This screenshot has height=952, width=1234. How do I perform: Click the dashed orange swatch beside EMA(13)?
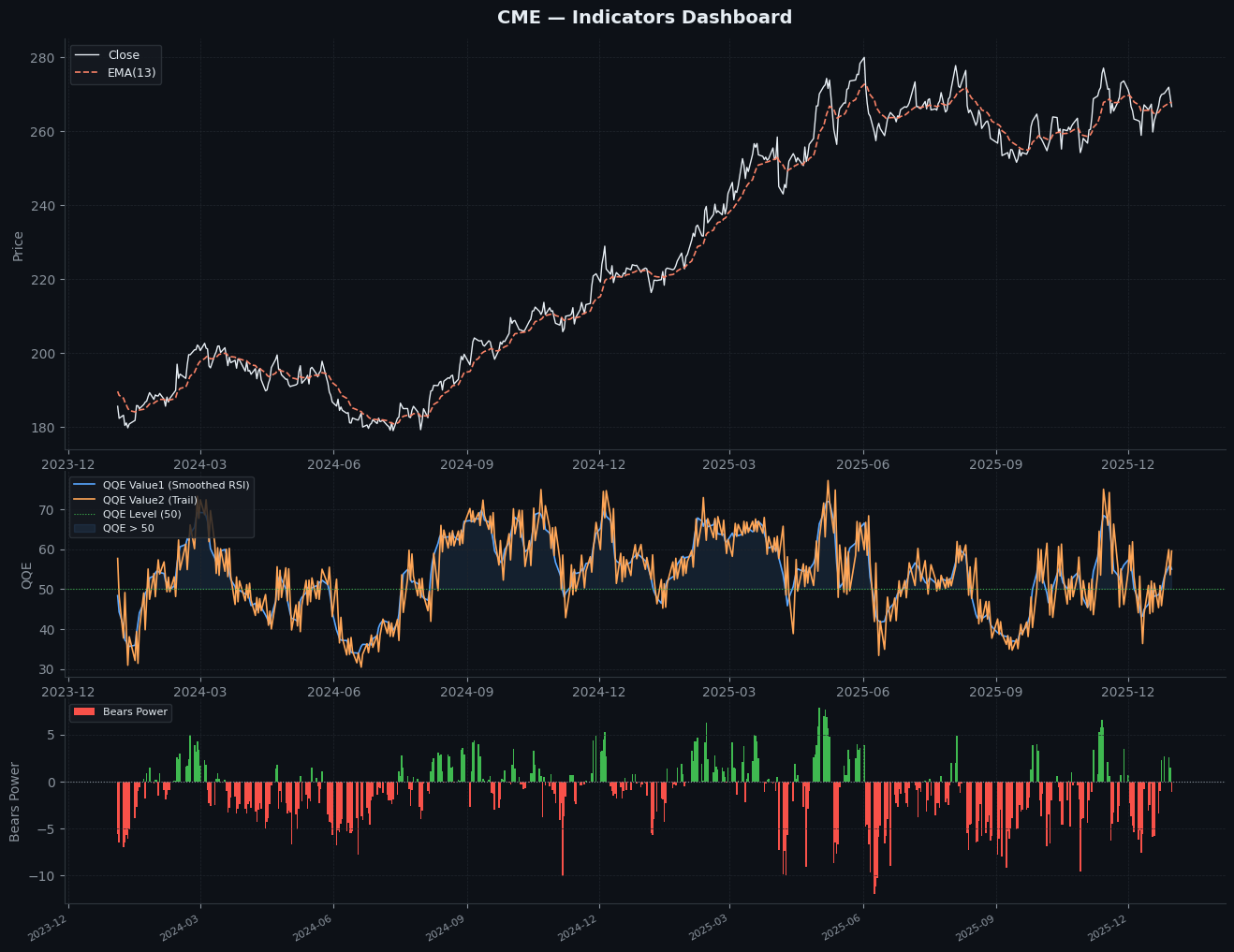(x=87, y=72)
